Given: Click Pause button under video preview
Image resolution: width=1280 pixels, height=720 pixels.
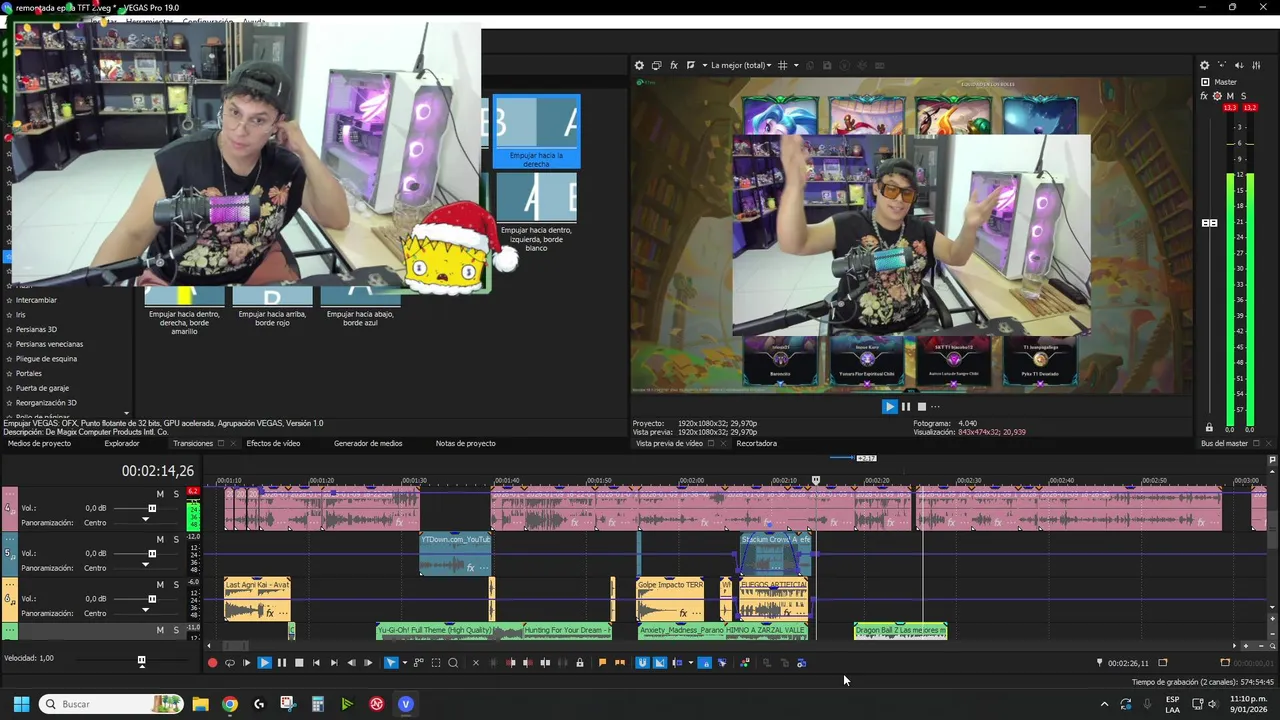Looking at the screenshot, I should (x=906, y=406).
